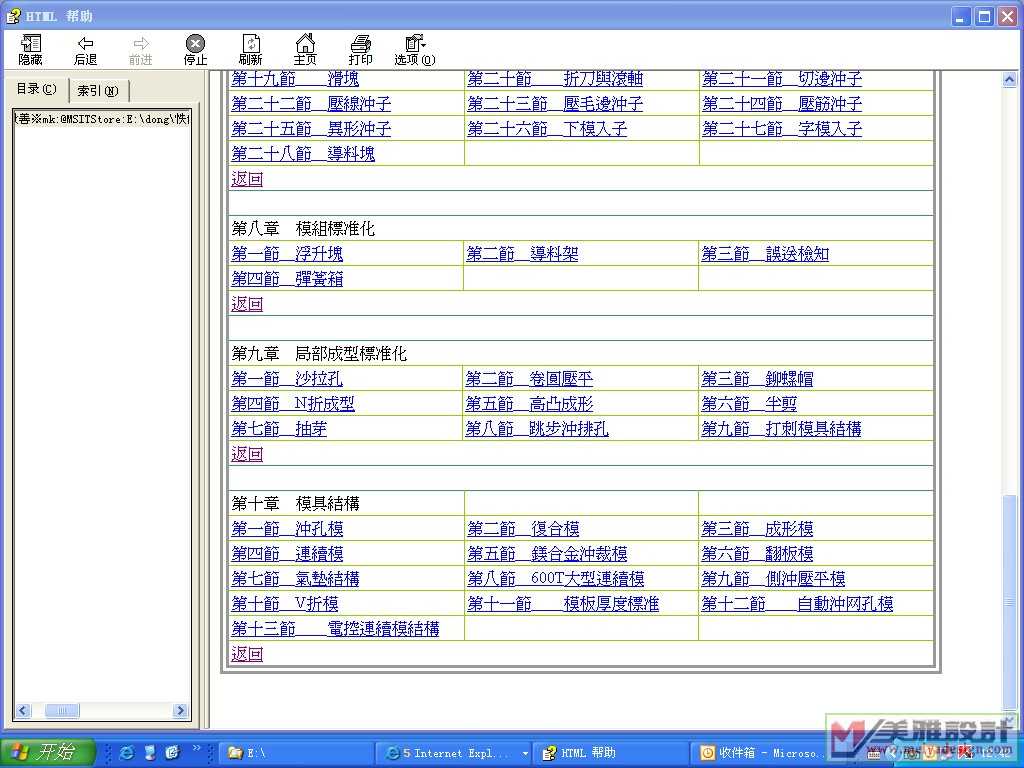The image size is (1024, 768).
Task: Open link 第二十一節 切邊沖子
Action: 782,79
